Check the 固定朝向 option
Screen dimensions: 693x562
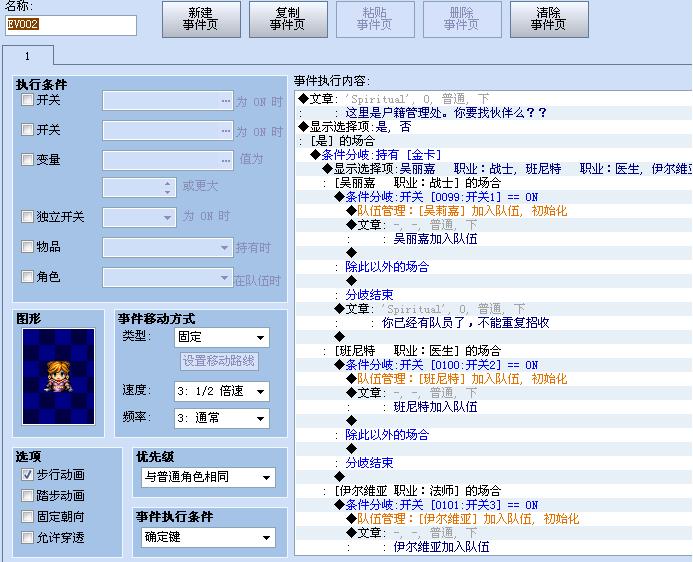point(27,516)
